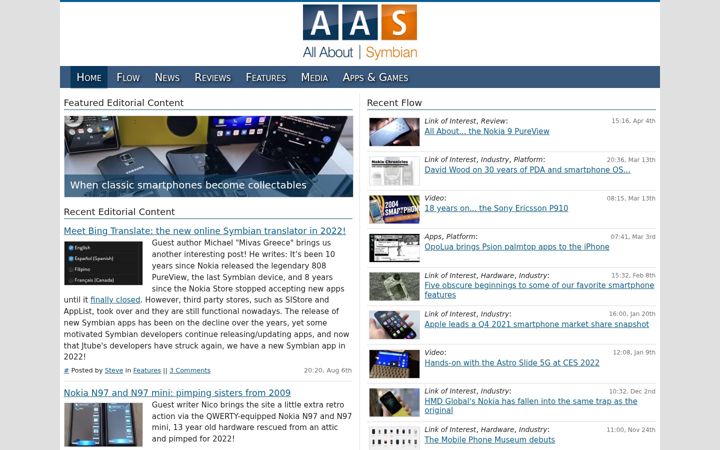Open HMD Global's Nokia same trap article
This screenshot has height=450, width=720.
[x=530, y=406]
